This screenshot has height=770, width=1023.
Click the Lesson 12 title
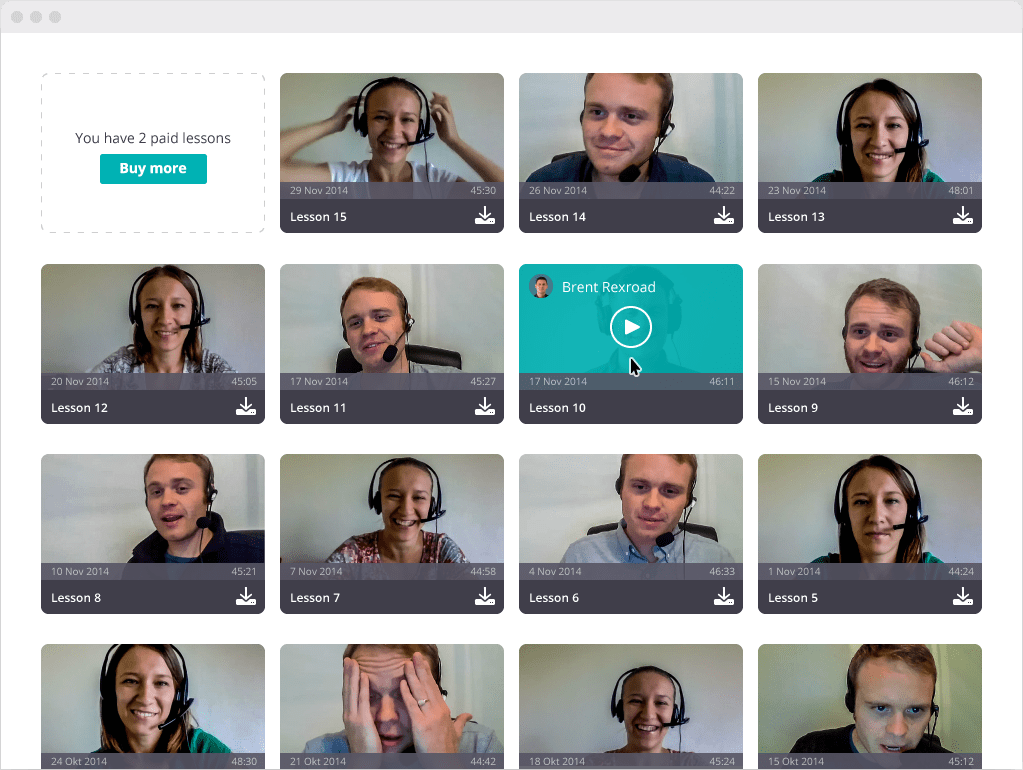(x=80, y=408)
